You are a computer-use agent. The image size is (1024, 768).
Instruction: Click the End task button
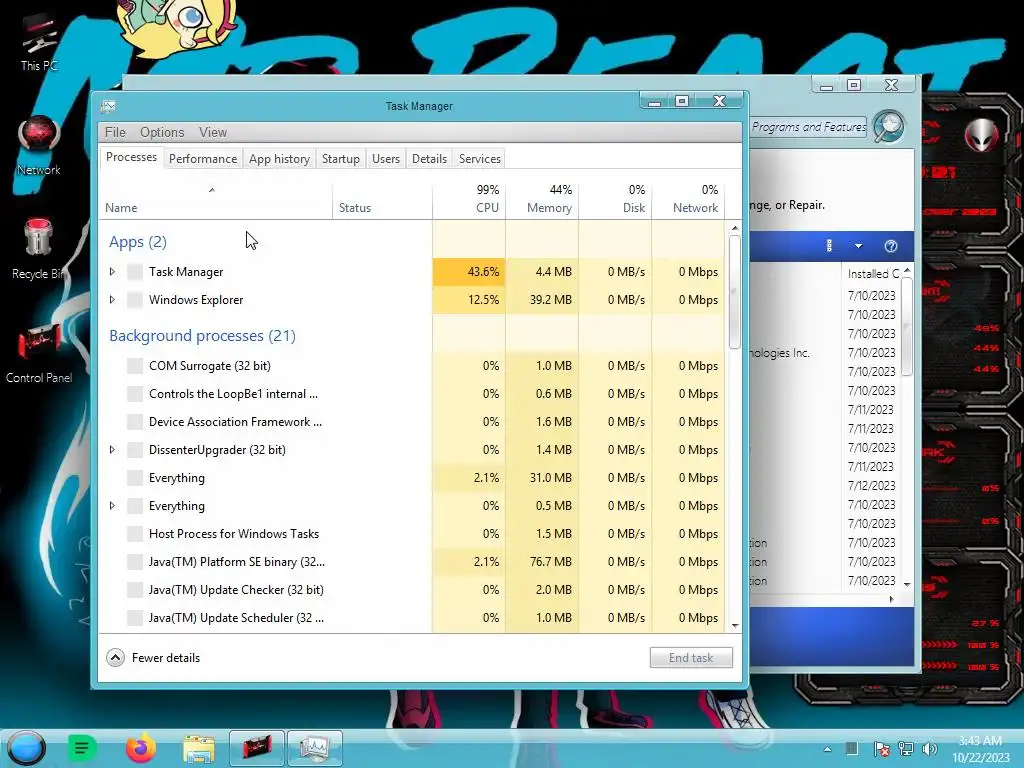click(691, 658)
